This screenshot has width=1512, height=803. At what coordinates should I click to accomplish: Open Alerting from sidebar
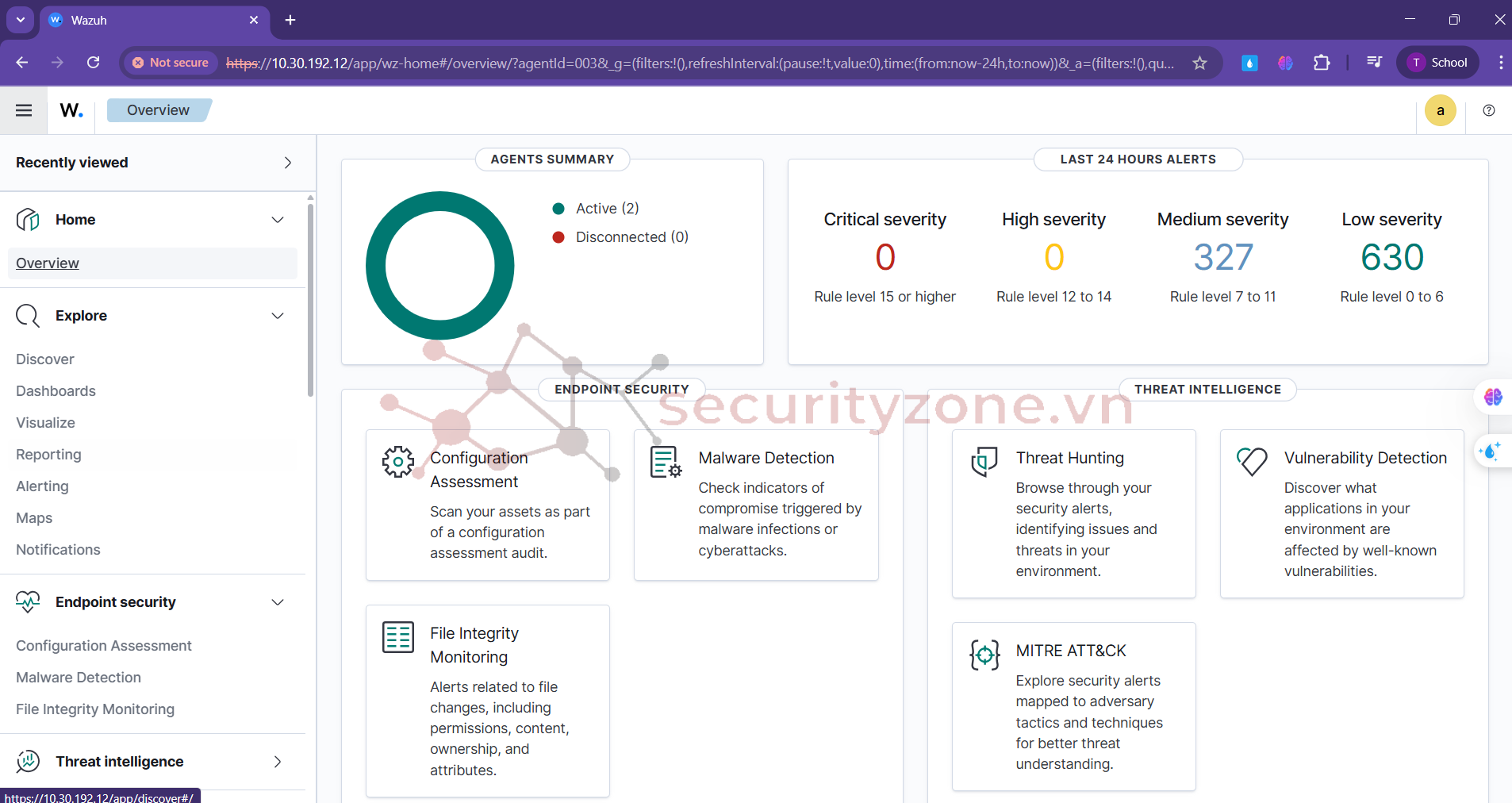click(x=42, y=486)
